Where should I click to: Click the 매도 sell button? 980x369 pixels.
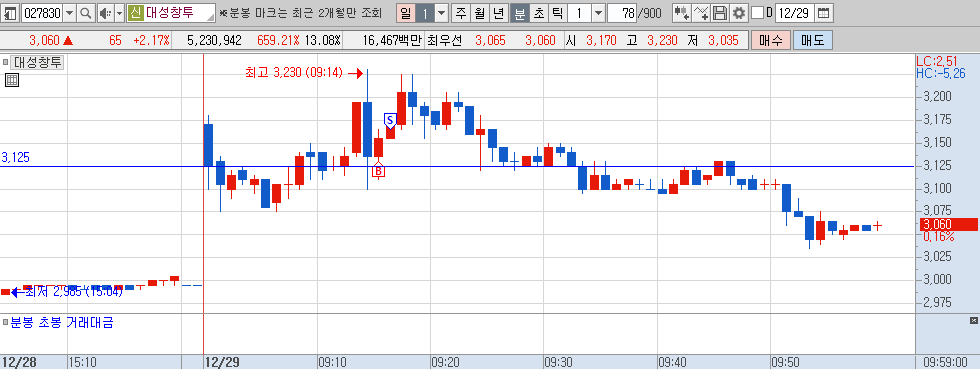coord(812,41)
